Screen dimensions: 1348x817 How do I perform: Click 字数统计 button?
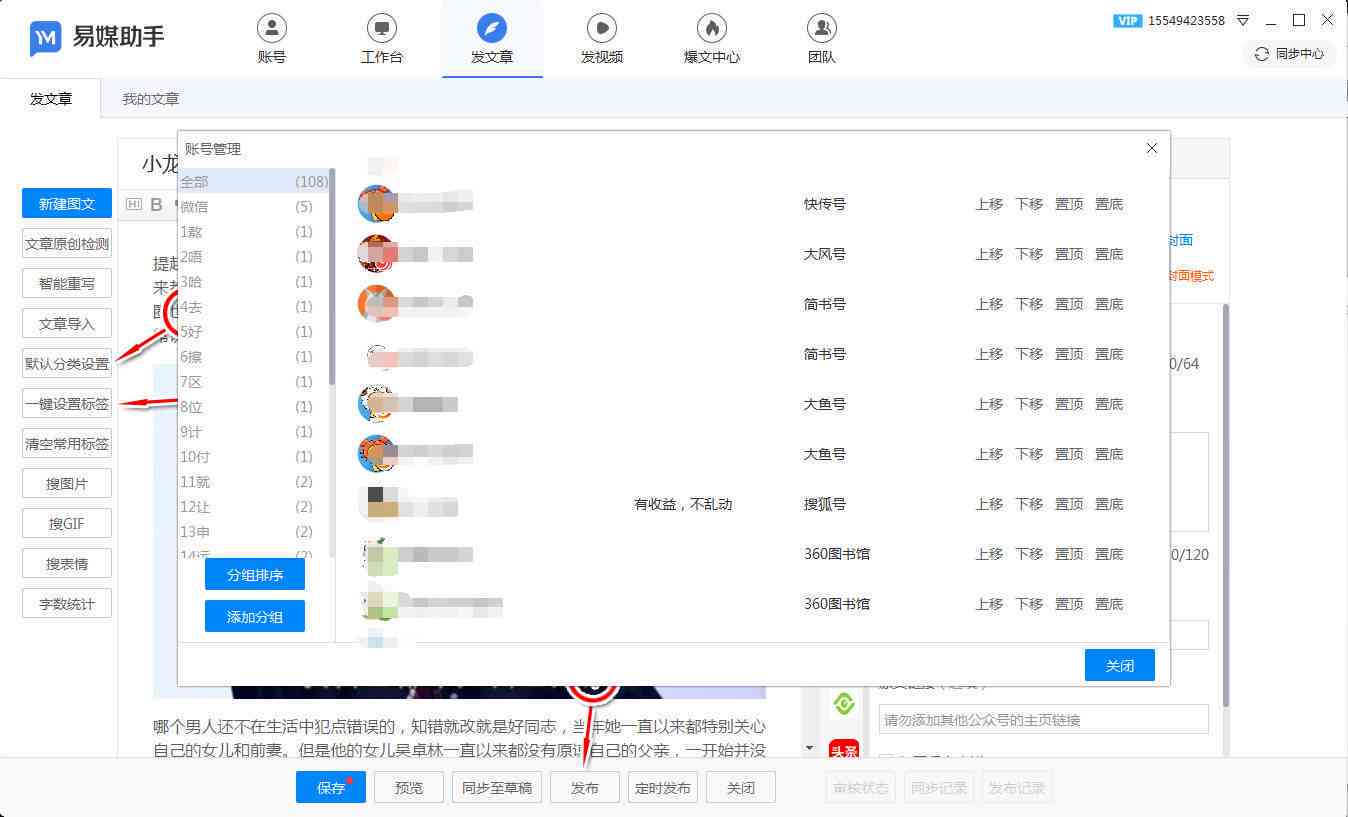pos(67,603)
